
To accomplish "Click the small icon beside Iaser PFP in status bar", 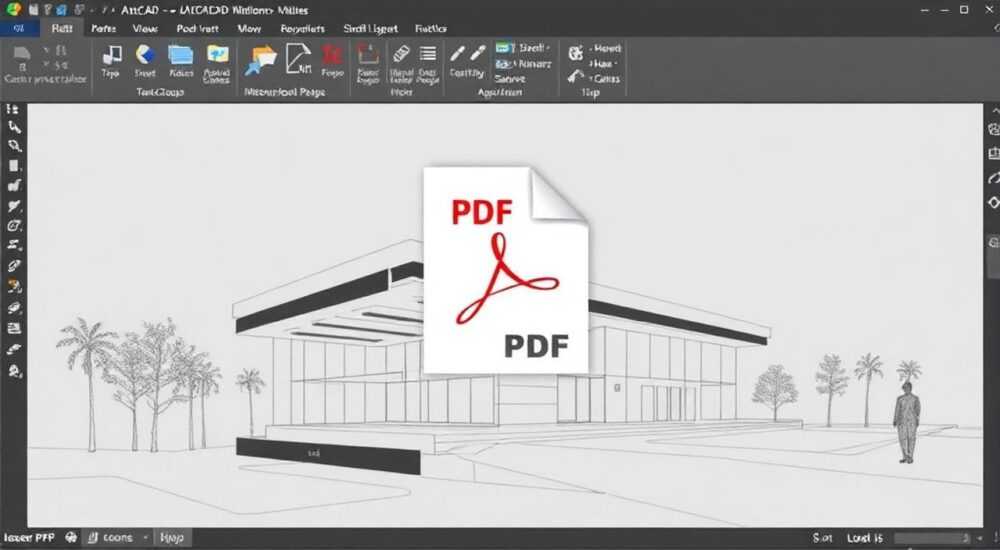I will tap(71, 538).
